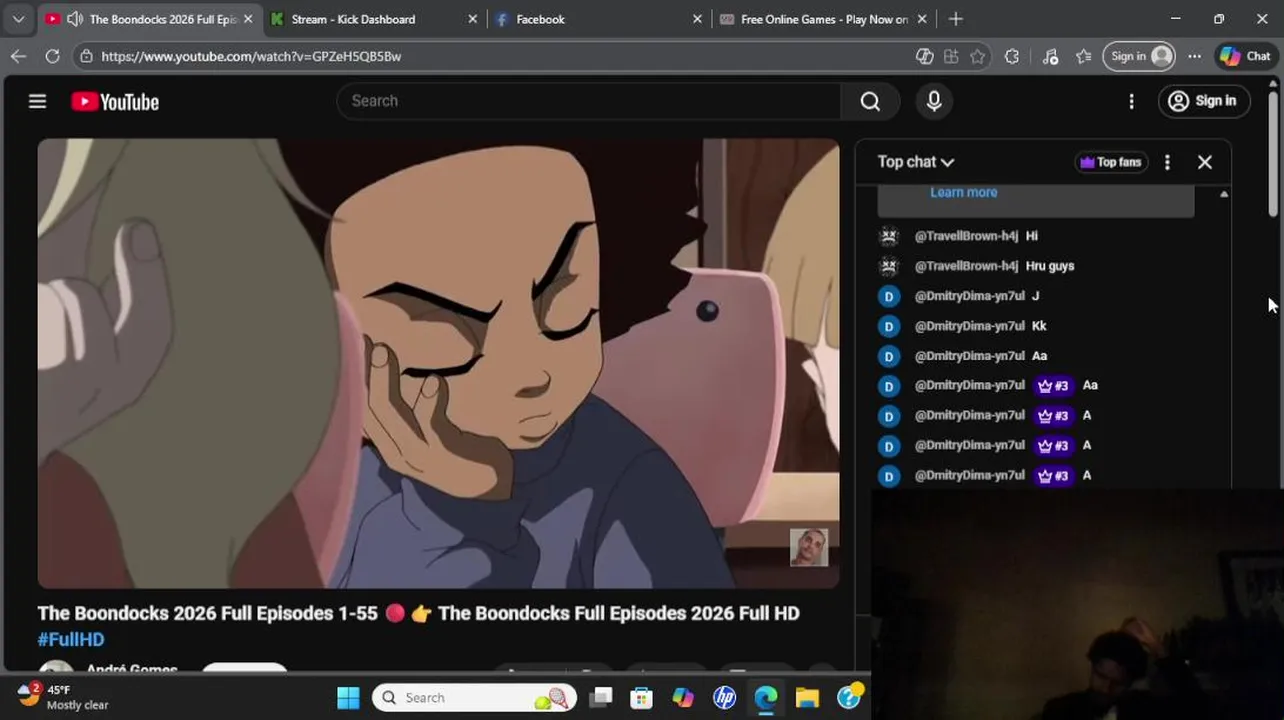Focus the YouTube search field
Screen dimensions: 1284x720
(x=590, y=101)
